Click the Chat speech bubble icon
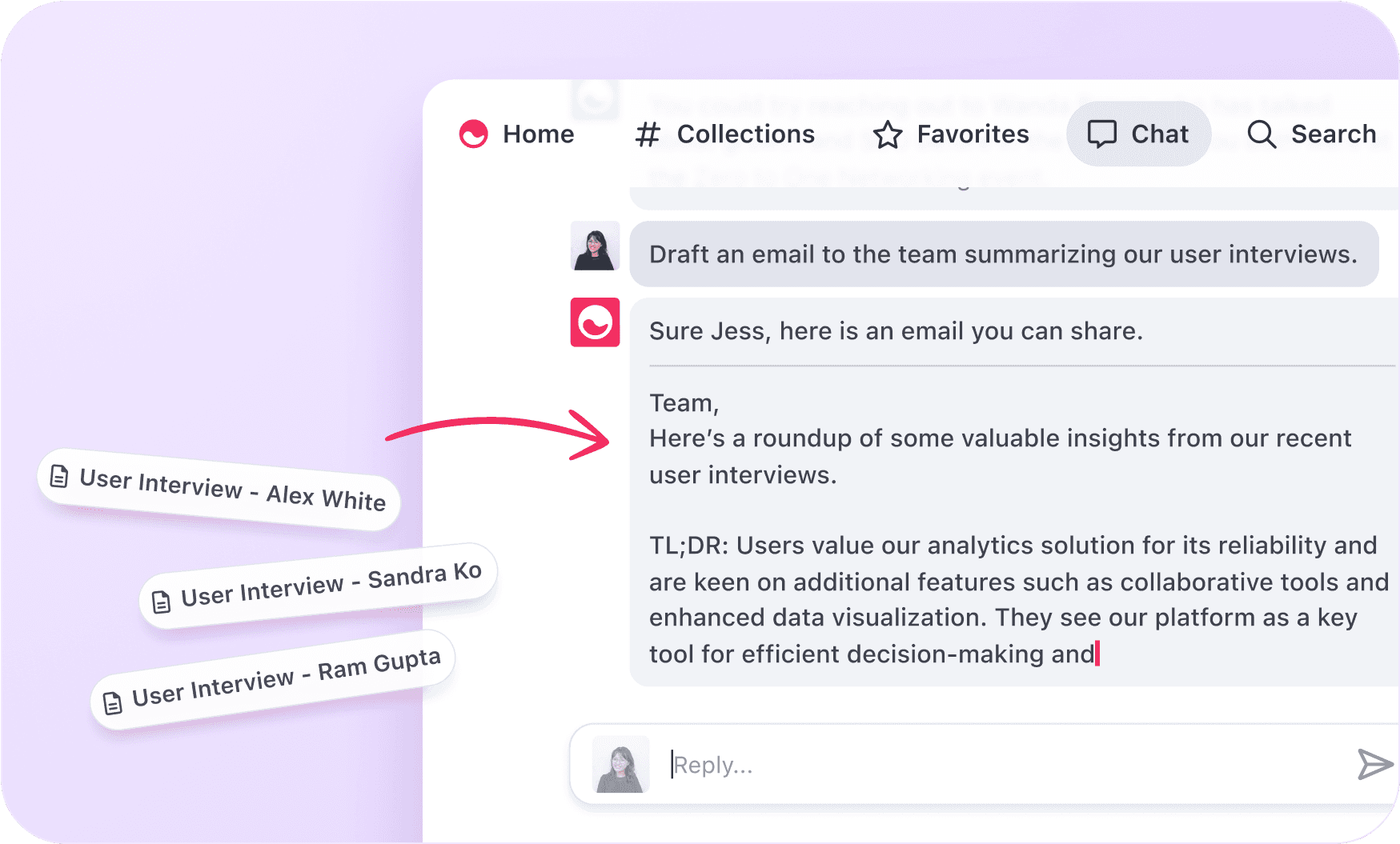 click(x=1101, y=134)
